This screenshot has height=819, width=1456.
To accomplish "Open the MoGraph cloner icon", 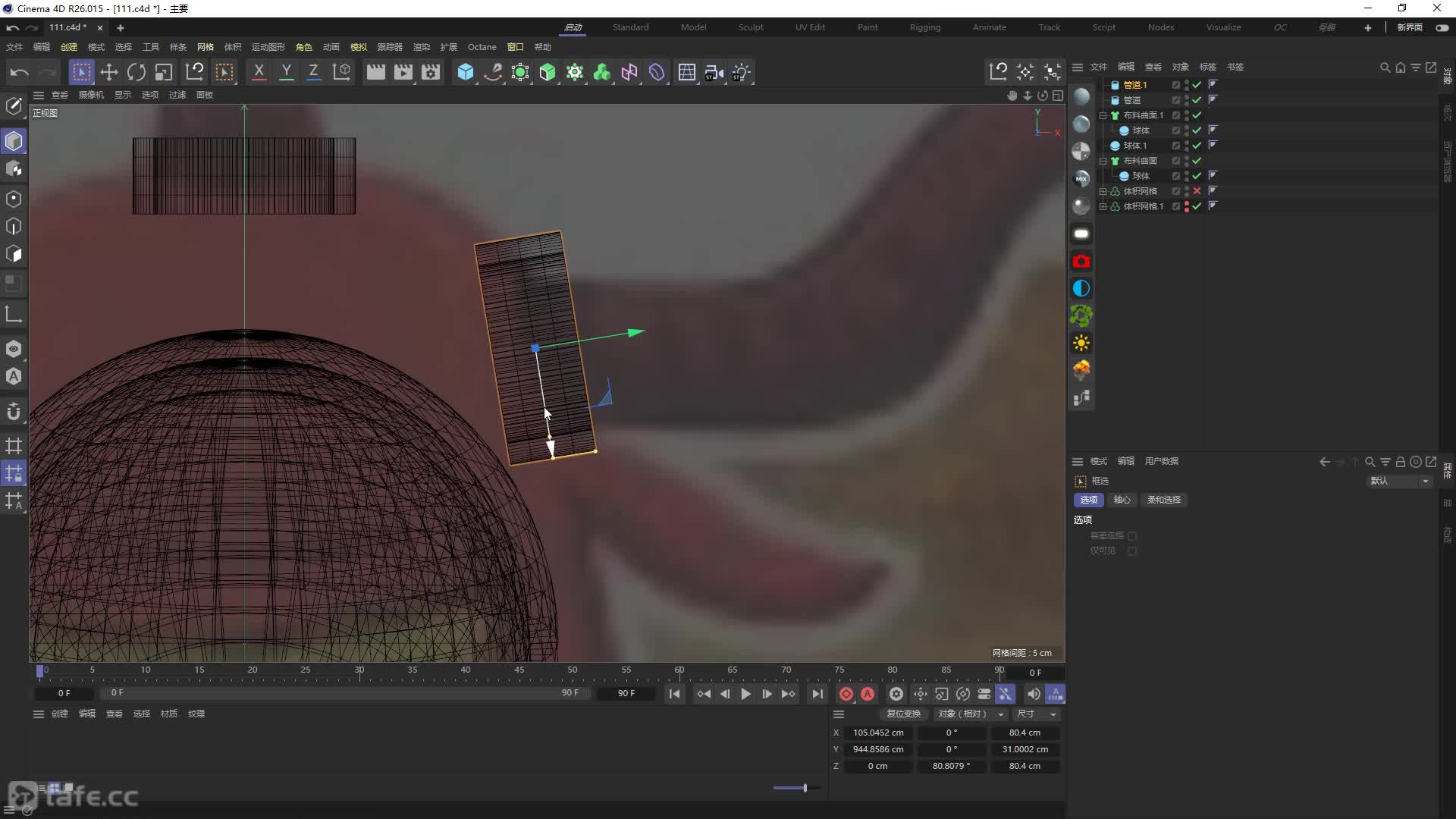I will tap(575, 72).
